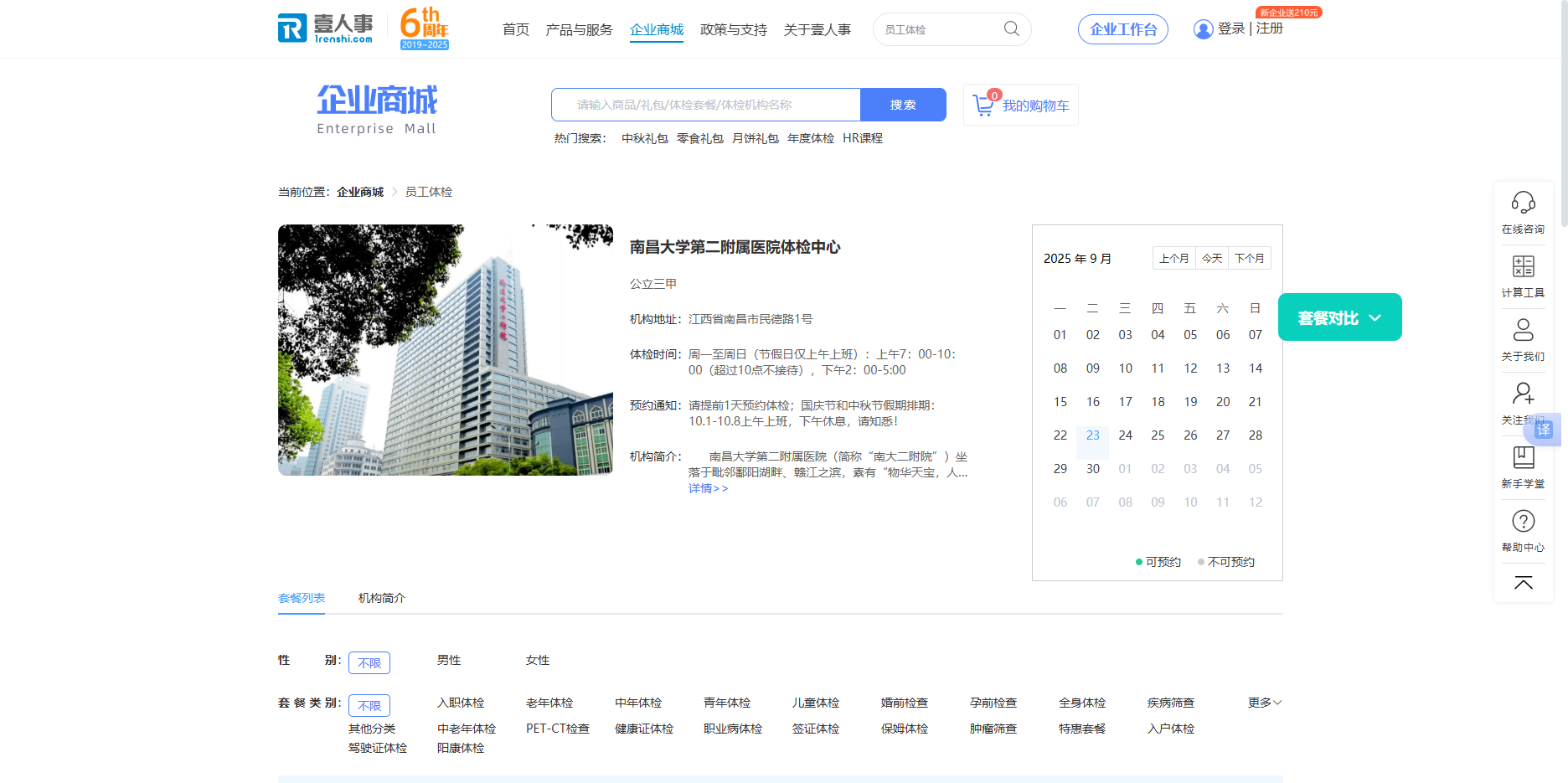This screenshot has width=1568, height=783.
Task: Filter by 肿瘤筛查 category
Action: point(993,729)
